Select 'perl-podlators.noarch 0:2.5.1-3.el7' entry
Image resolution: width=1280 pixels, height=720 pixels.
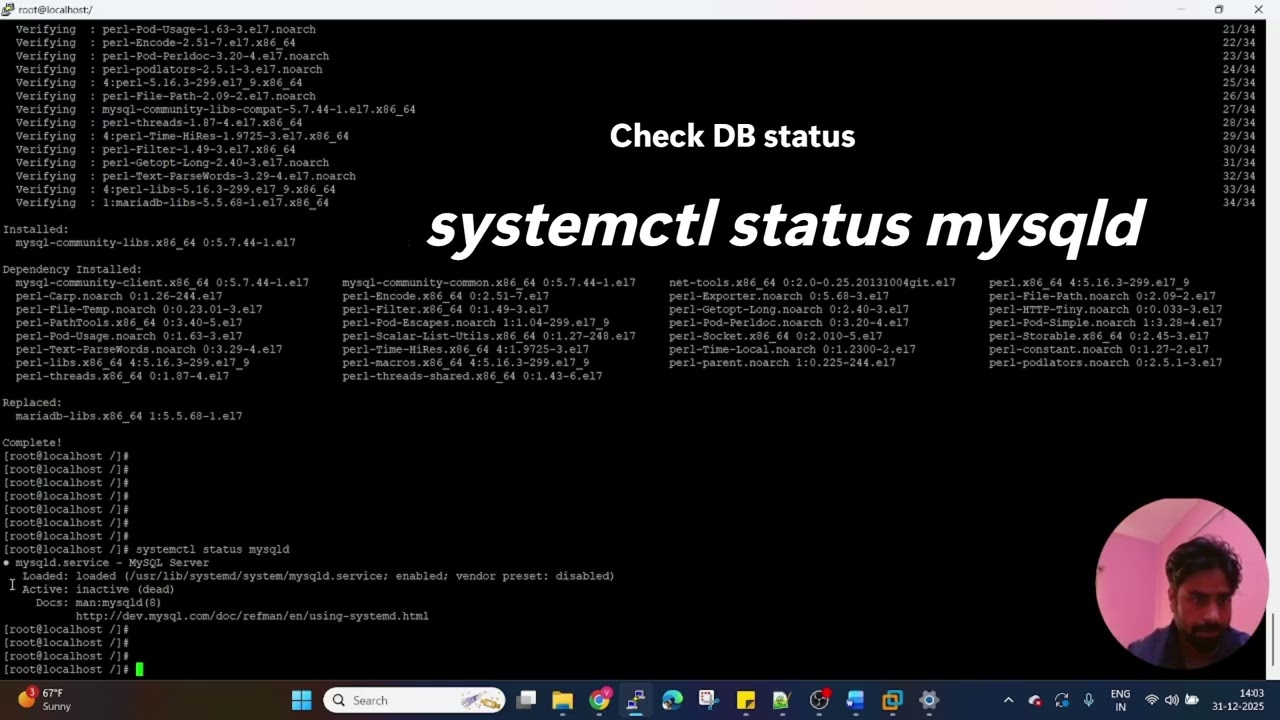(x=1106, y=363)
